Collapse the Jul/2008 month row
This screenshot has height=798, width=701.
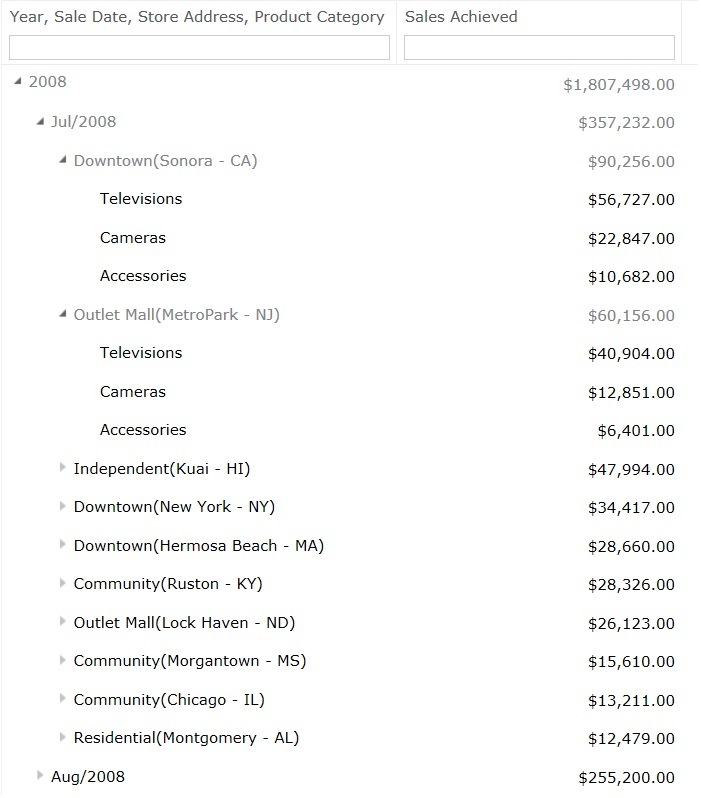(x=40, y=121)
